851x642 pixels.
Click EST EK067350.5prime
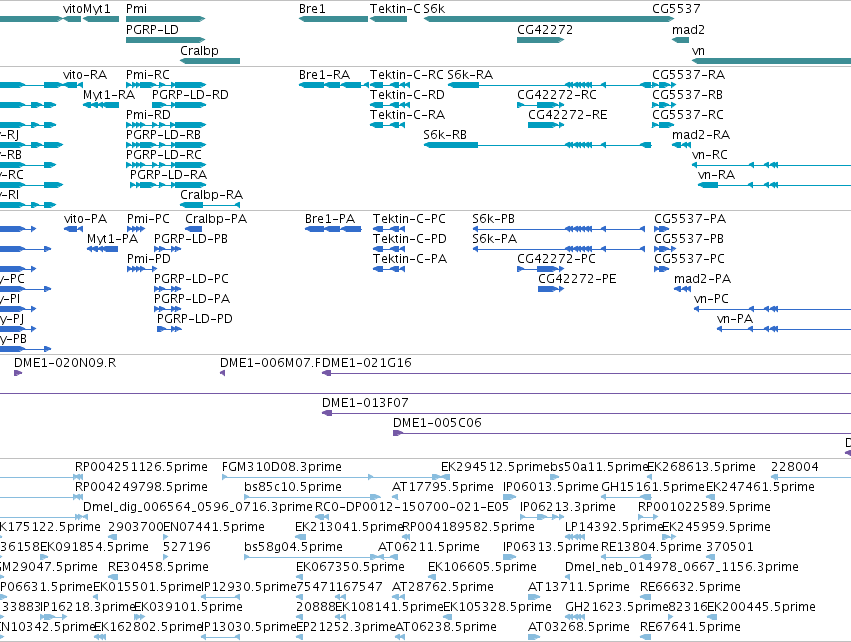350,567
